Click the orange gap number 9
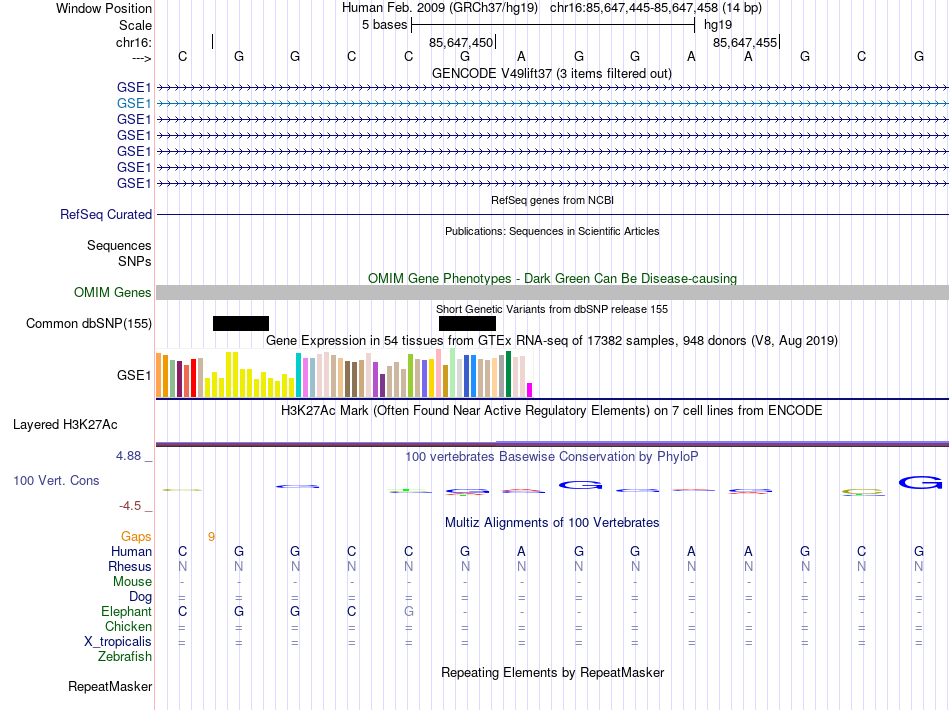Viewport: 950px width, 710px height. [211, 537]
